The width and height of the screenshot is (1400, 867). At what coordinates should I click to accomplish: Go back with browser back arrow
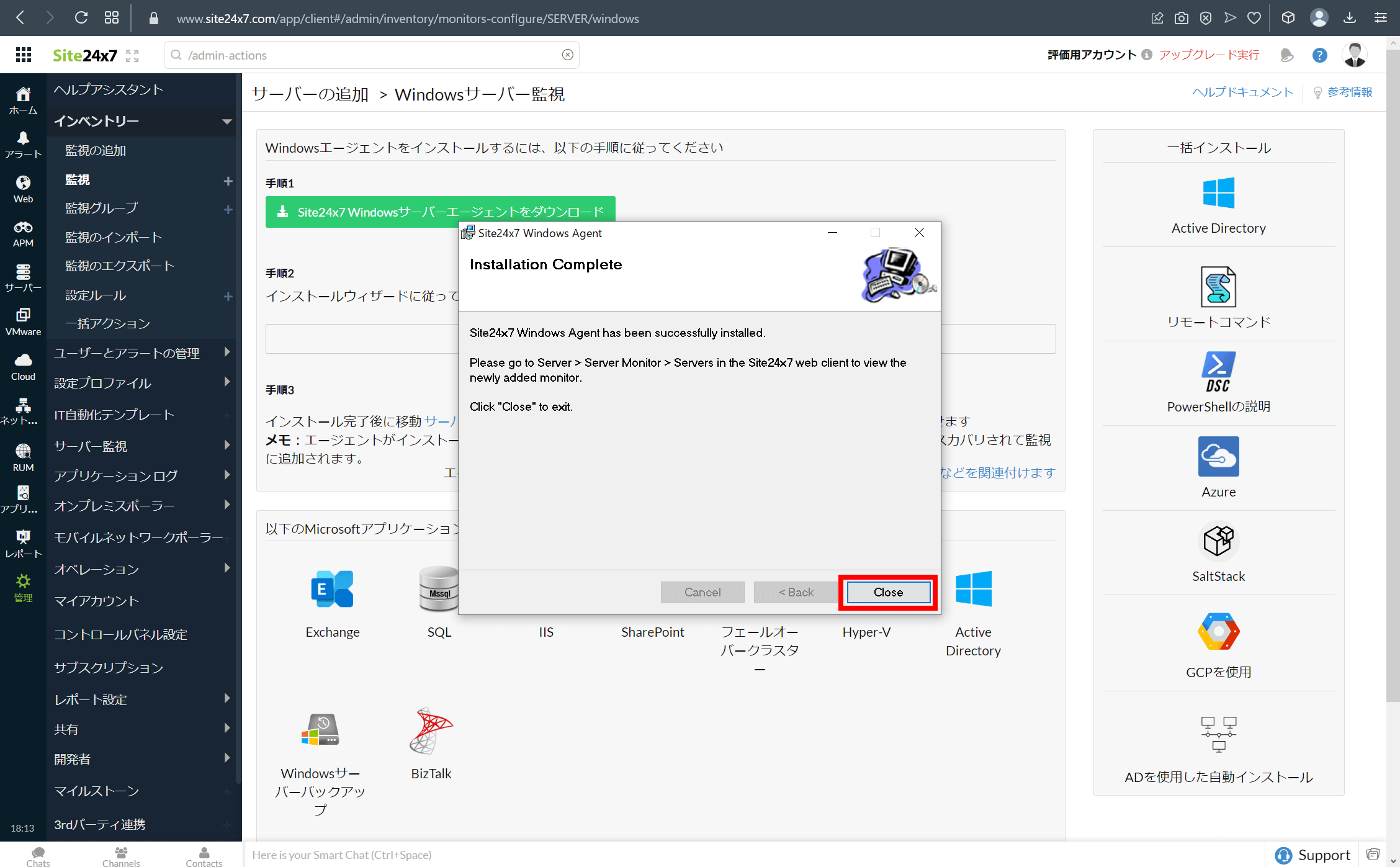[20, 18]
